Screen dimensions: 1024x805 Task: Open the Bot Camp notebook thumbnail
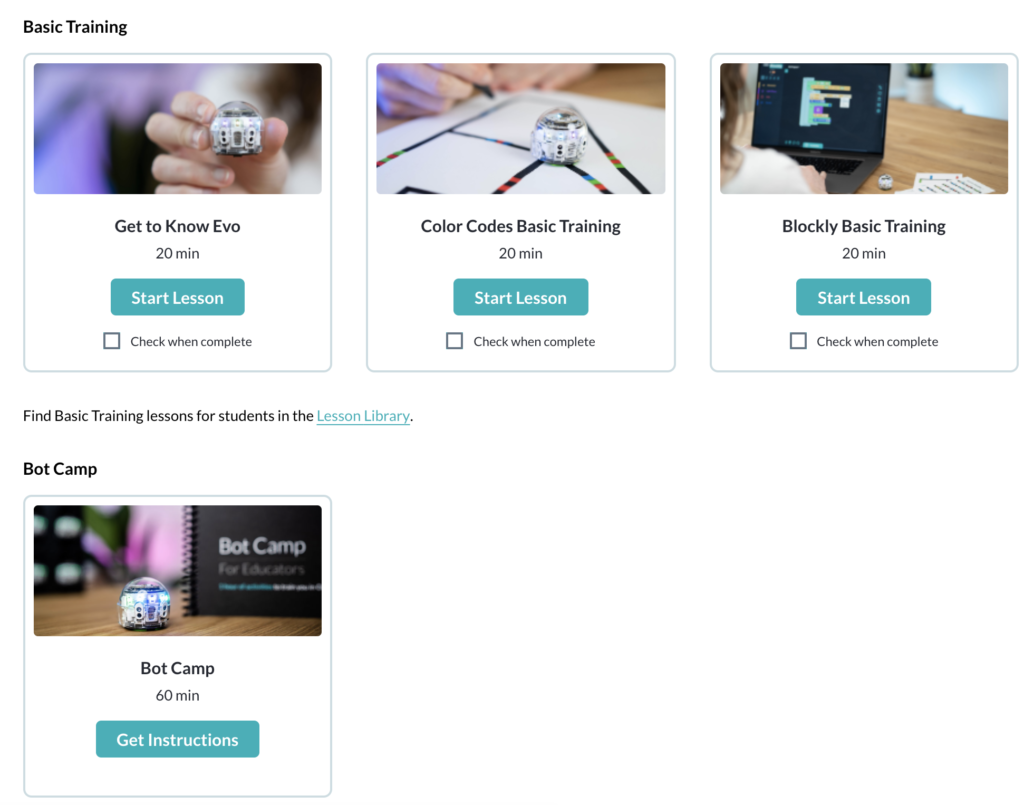(178, 571)
